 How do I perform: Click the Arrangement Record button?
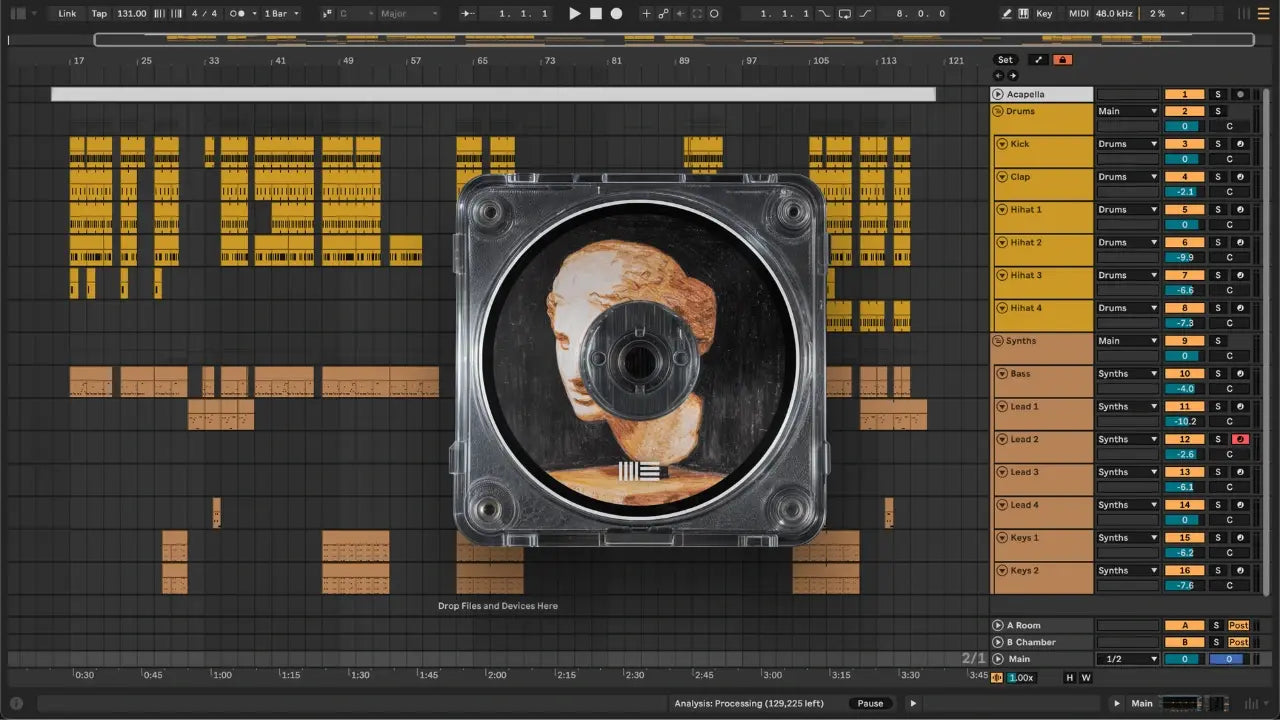616,14
